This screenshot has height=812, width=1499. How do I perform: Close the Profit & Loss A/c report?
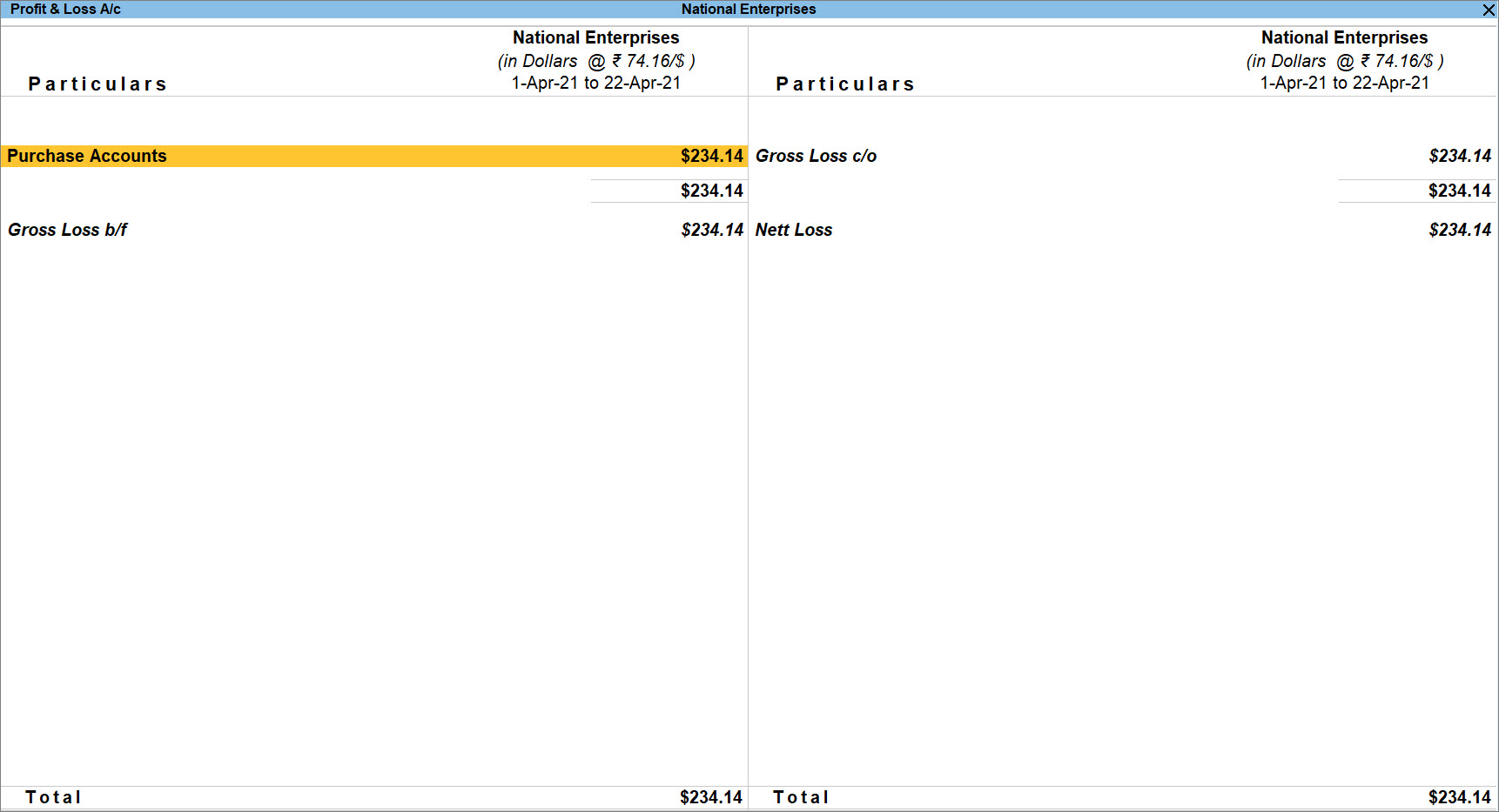(1489, 10)
